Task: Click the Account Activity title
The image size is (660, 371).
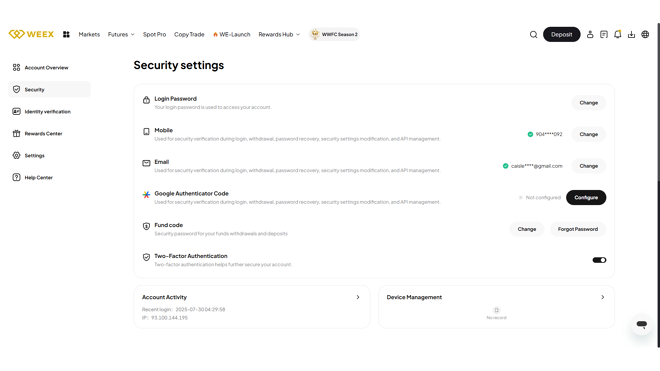Action: (164, 297)
